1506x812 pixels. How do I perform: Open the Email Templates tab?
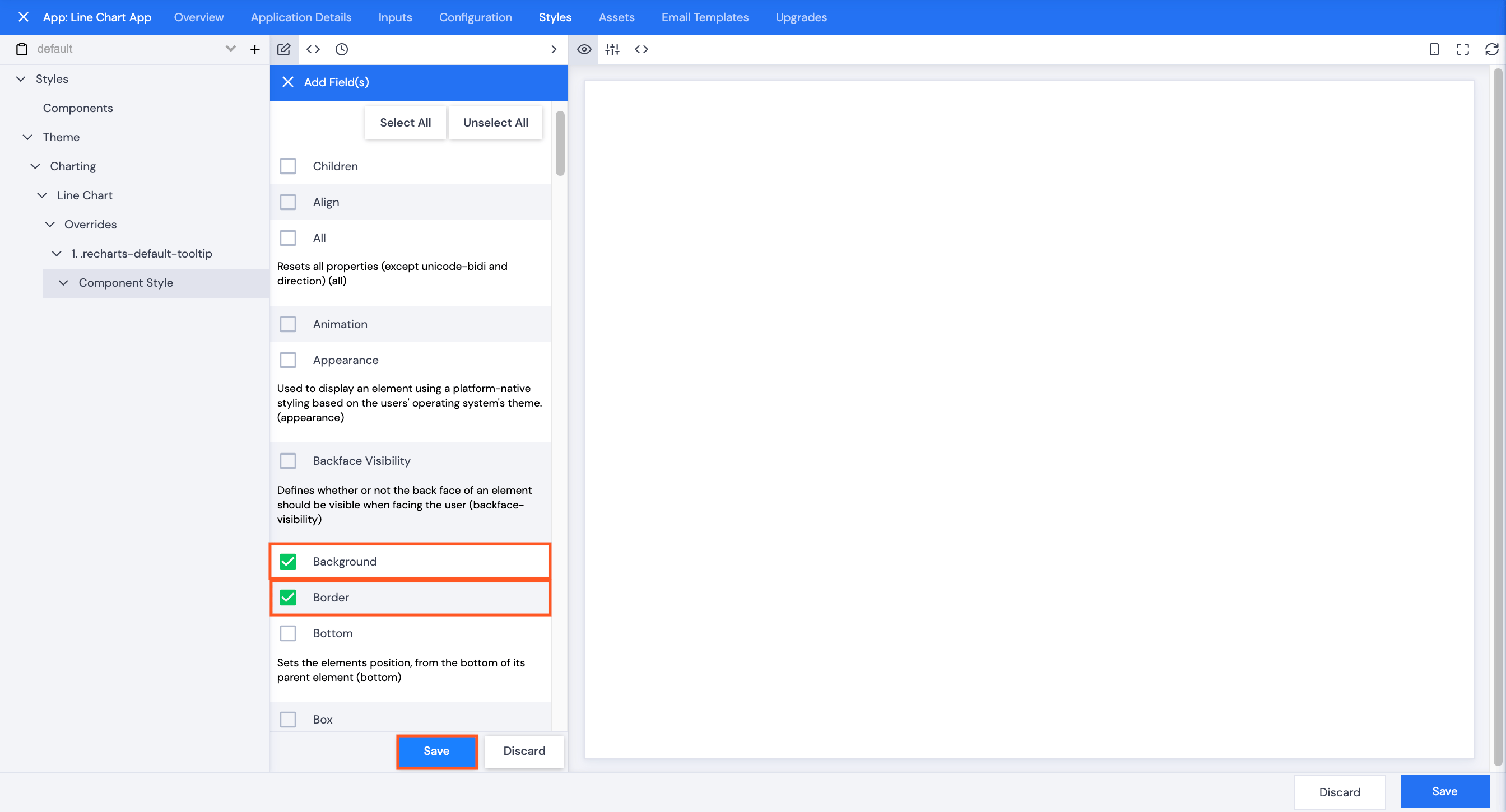[704, 17]
